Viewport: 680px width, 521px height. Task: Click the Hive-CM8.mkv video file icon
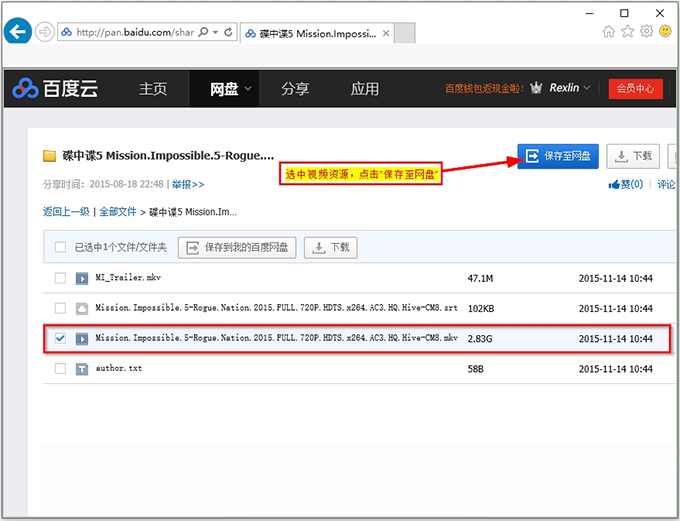82,339
